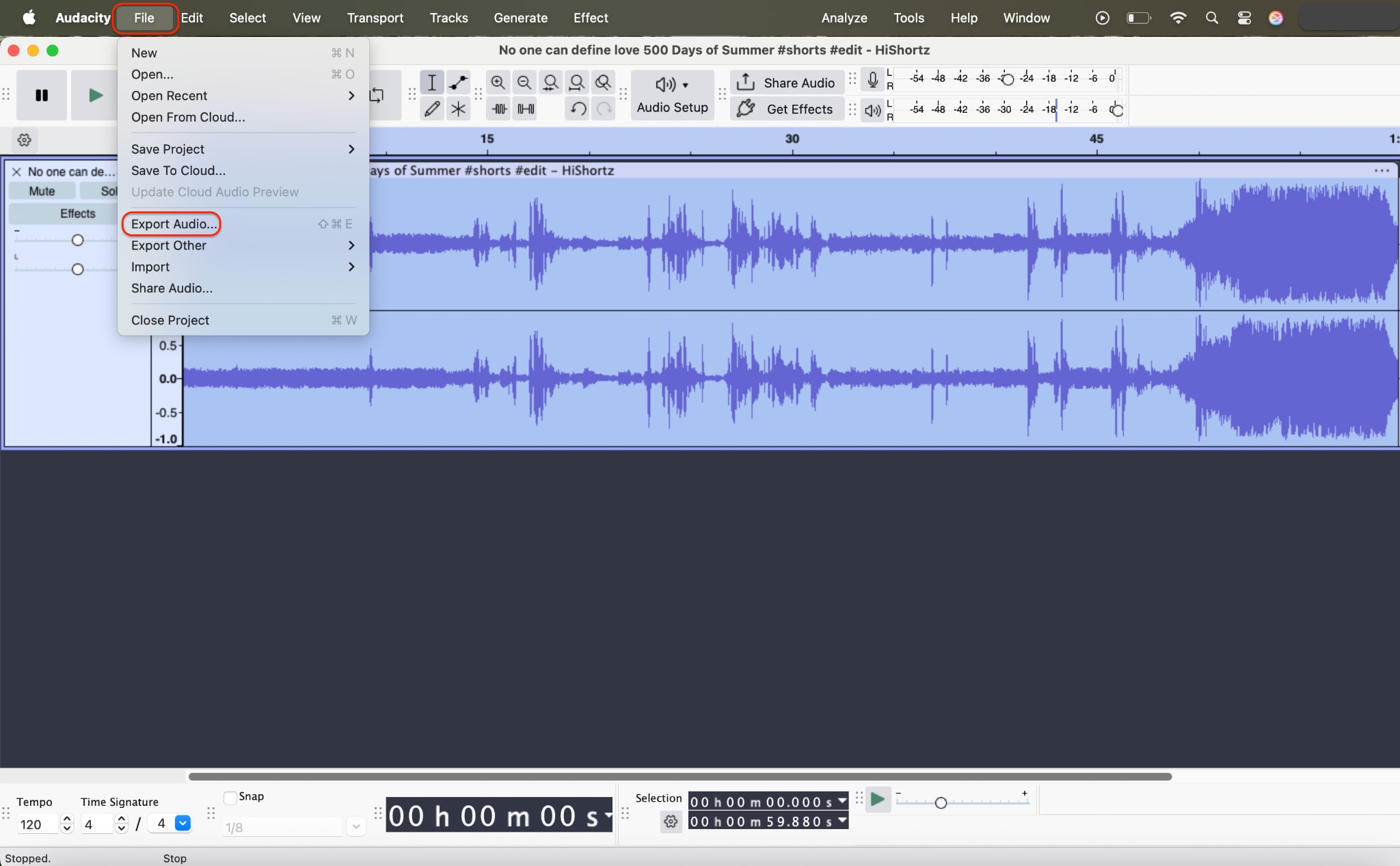Click the Get Effects button
1400x866 pixels.
click(786, 109)
